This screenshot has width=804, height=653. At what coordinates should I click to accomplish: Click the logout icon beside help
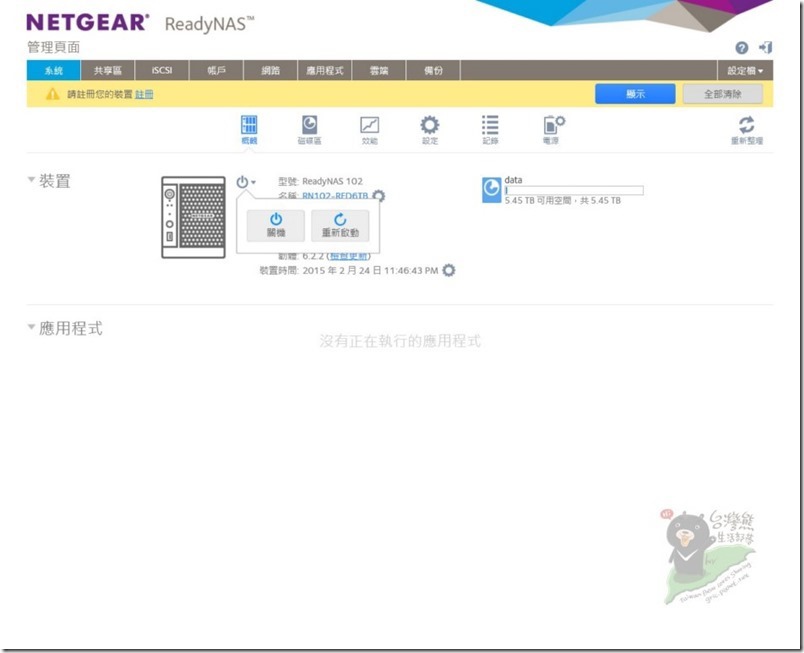pyautogui.click(x=766, y=48)
